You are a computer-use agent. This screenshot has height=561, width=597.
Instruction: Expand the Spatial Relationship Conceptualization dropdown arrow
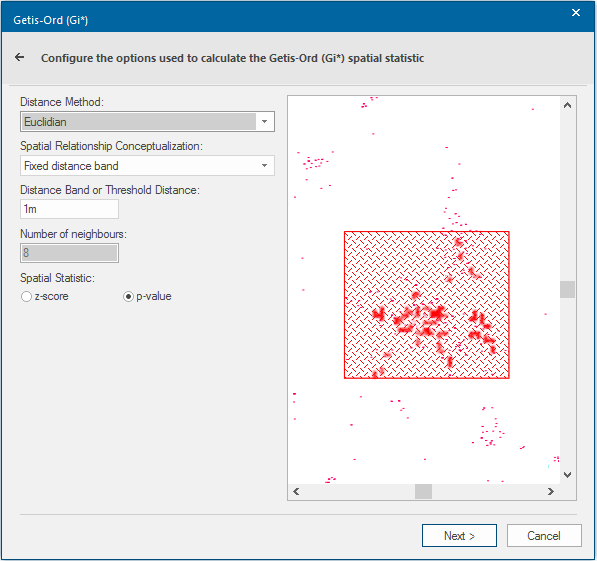(x=265, y=166)
